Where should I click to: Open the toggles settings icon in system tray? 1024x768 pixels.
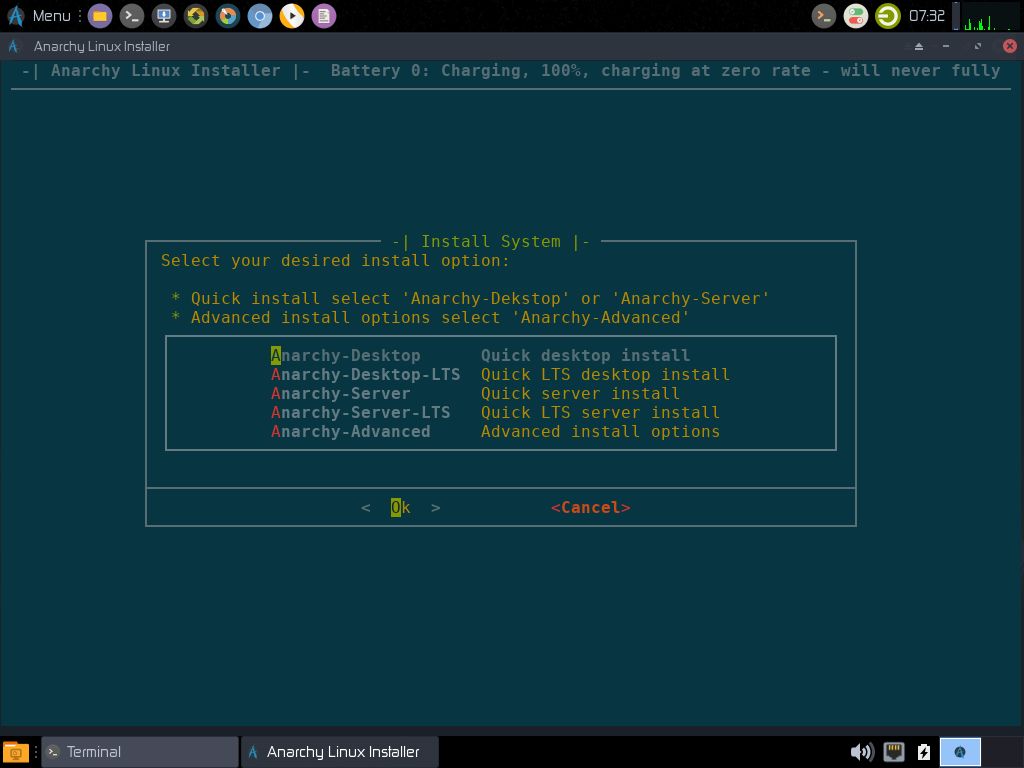coord(853,15)
